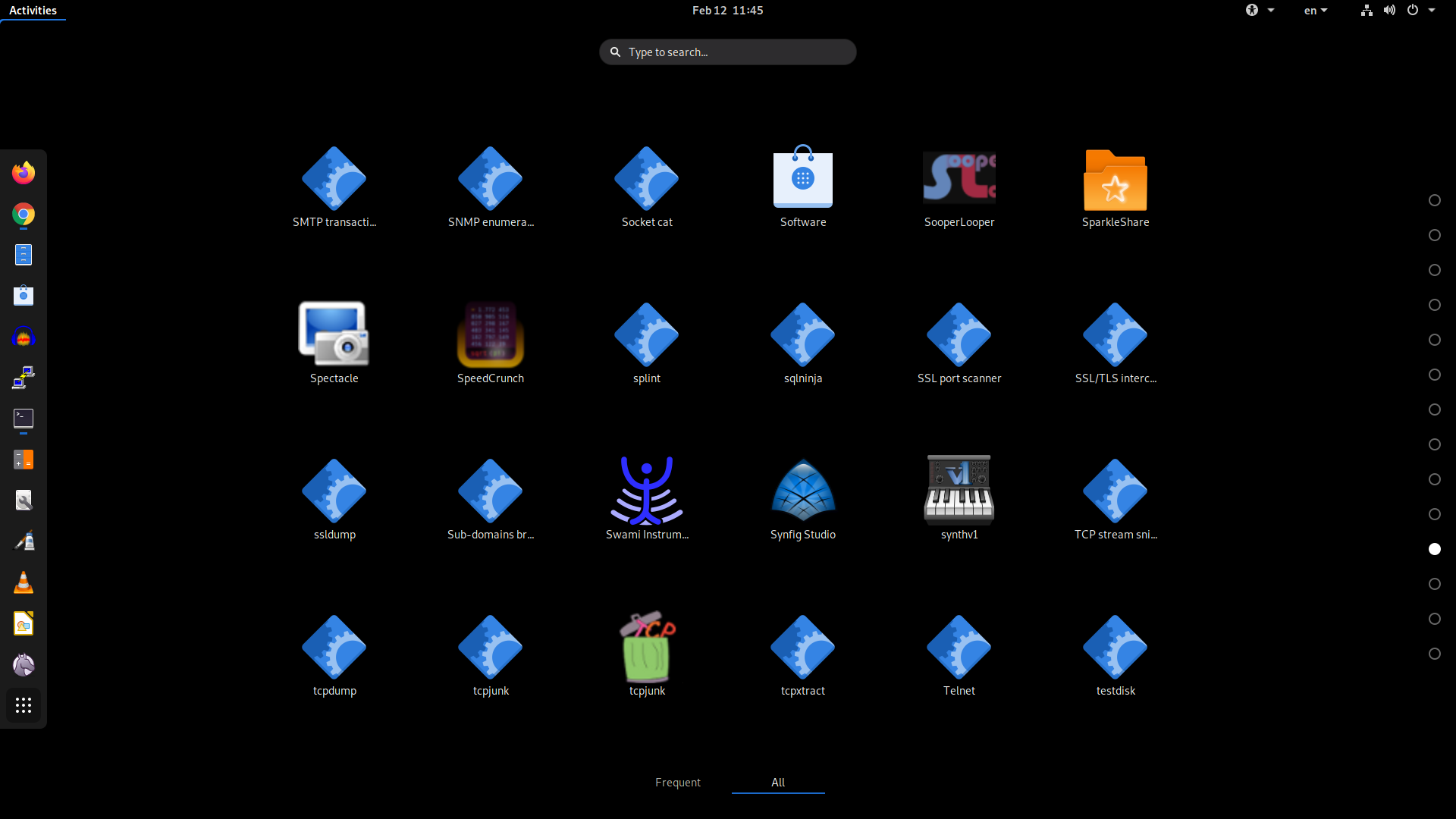Switch to the All tab
The image size is (1456, 819).
[x=778, y=782]
